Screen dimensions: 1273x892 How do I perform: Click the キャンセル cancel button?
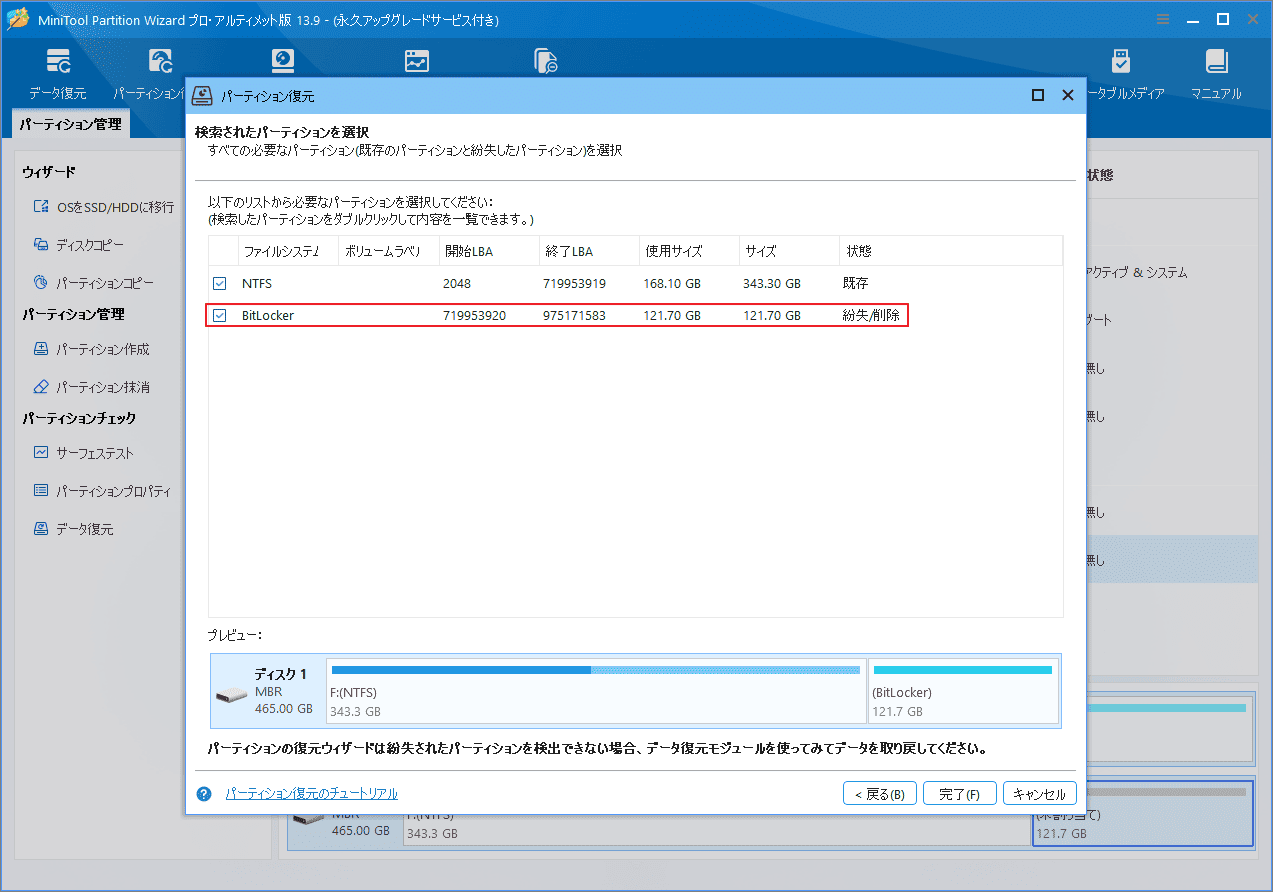[1040, 794]
